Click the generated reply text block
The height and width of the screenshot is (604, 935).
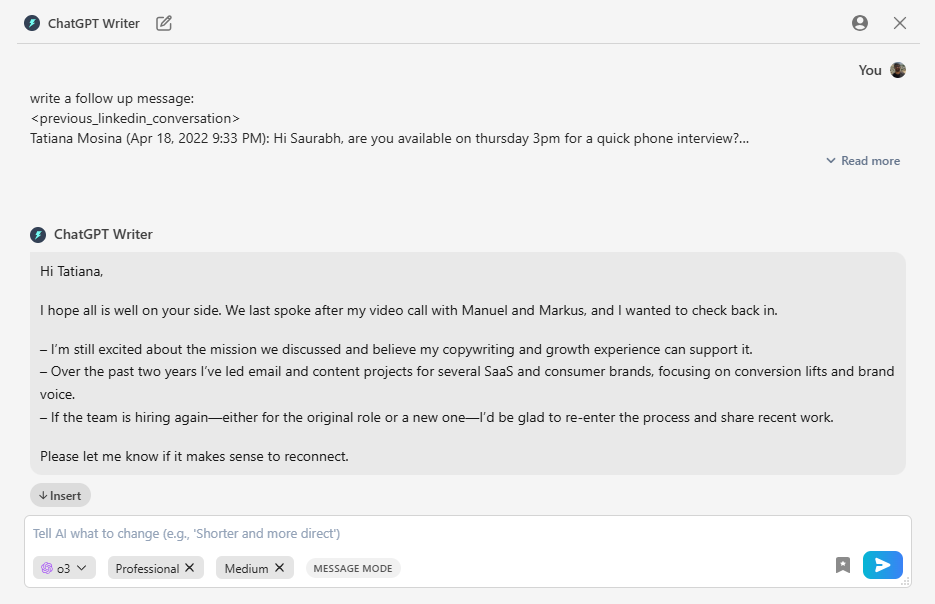pyautogui.click(x=468, y=364)
